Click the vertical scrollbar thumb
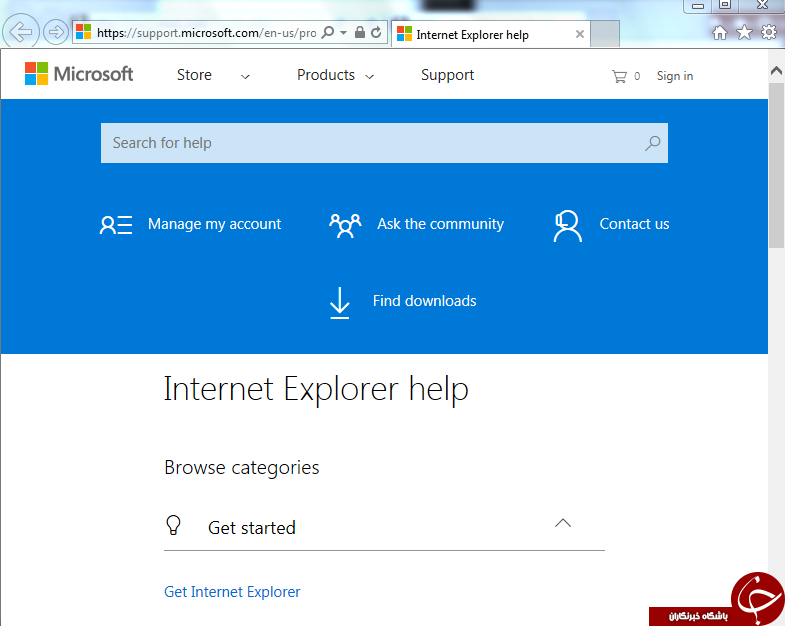785x626 pixels. coord(776,165)
